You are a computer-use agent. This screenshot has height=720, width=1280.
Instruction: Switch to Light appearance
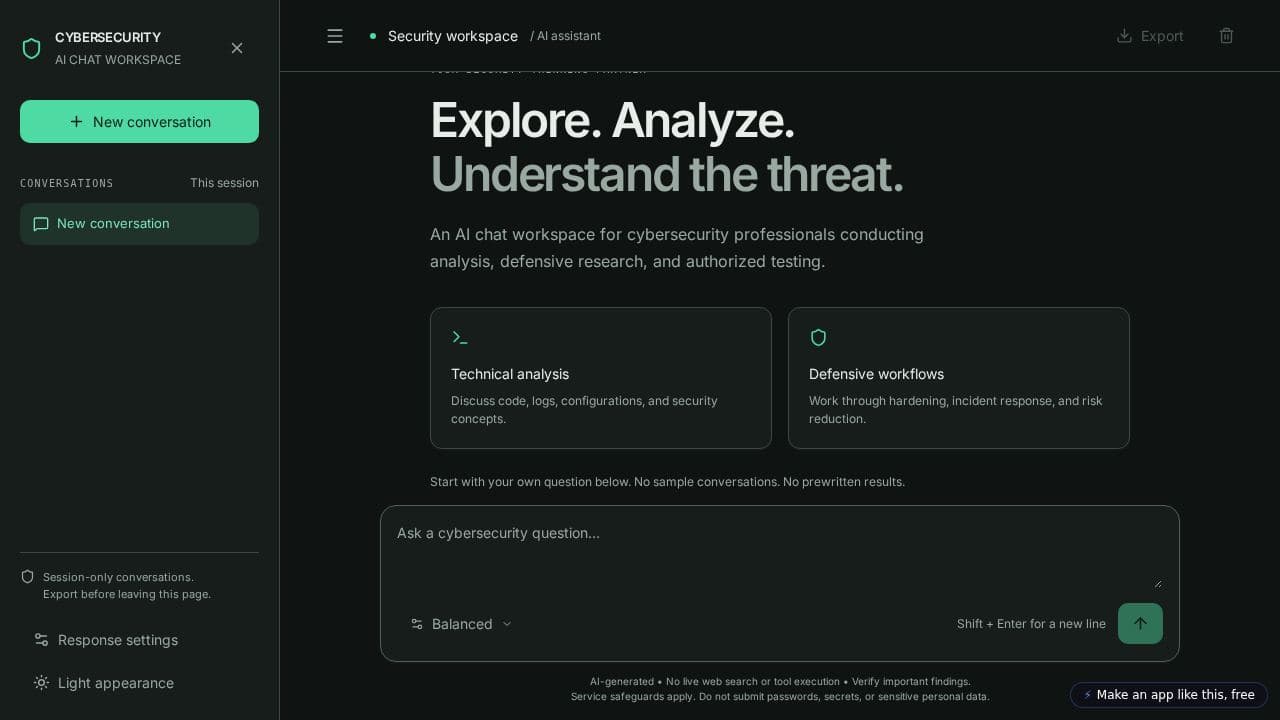104,683
